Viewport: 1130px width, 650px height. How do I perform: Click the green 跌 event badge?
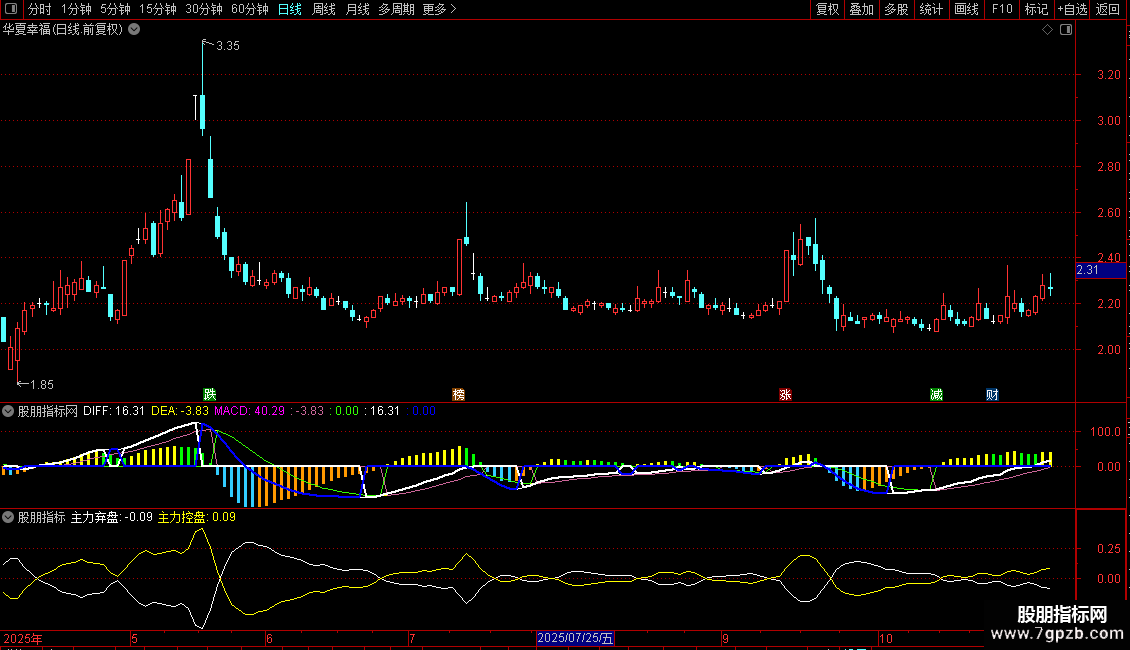pos(209,394)
